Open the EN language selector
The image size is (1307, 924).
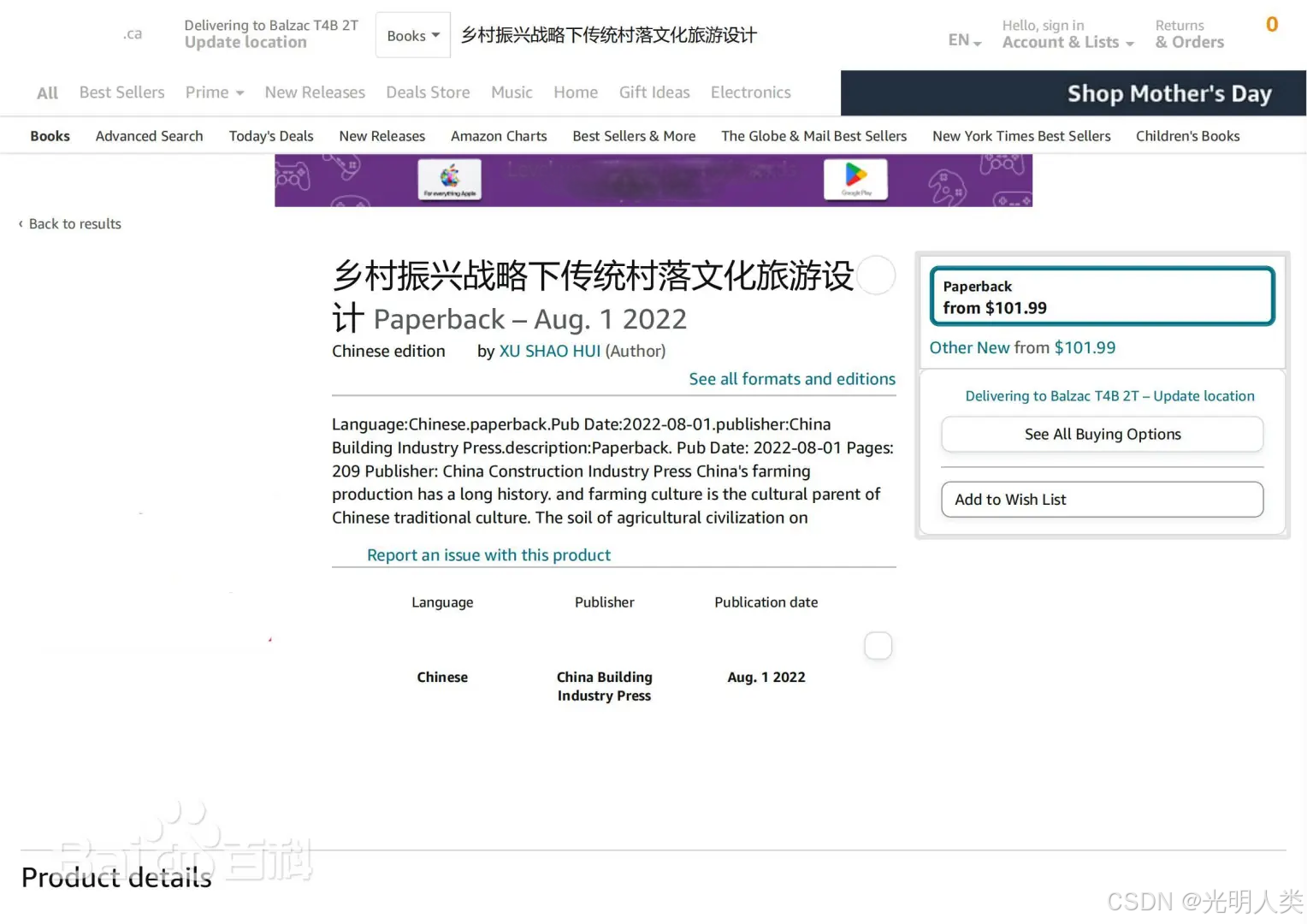pyautogui.click(x=965, y=40)
